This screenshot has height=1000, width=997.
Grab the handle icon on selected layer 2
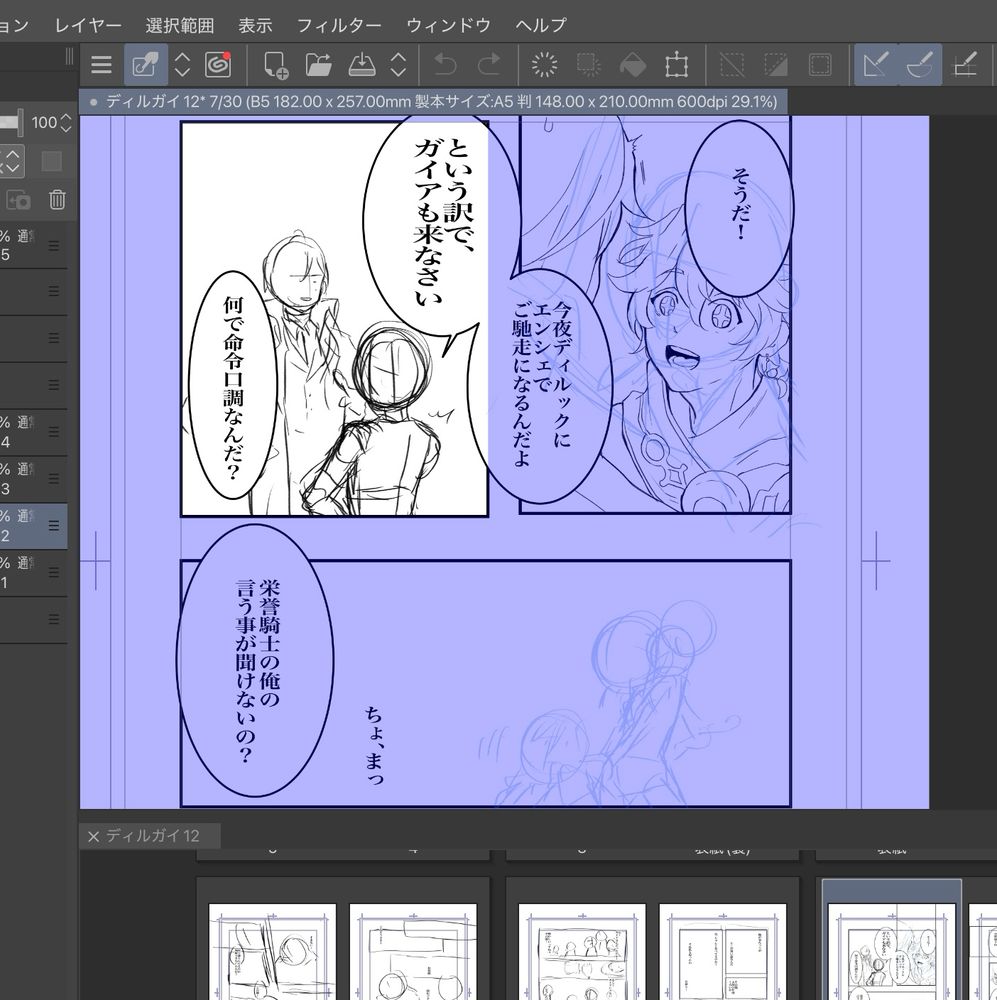(x=54, y=526)
